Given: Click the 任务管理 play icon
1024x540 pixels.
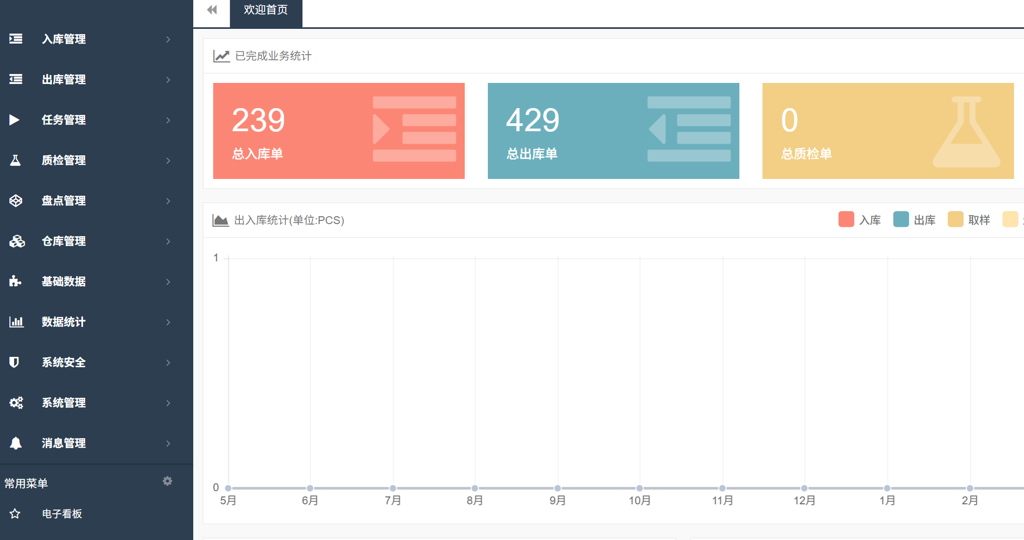Looking at the screenshot, I should [15, 120].
